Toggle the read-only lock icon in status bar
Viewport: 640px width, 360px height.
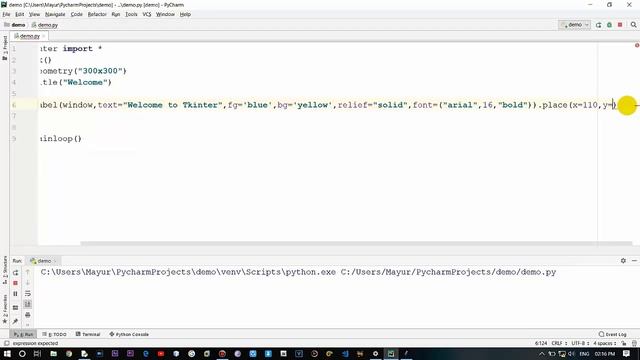tap(624, 343)
